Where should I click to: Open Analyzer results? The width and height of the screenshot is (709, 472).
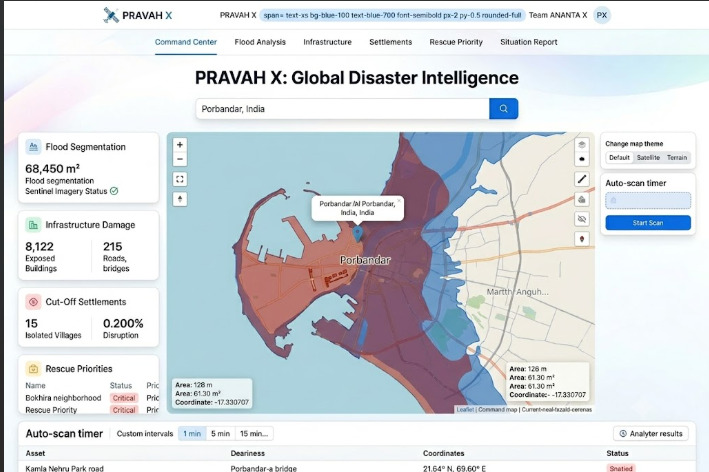coord(651,434)
